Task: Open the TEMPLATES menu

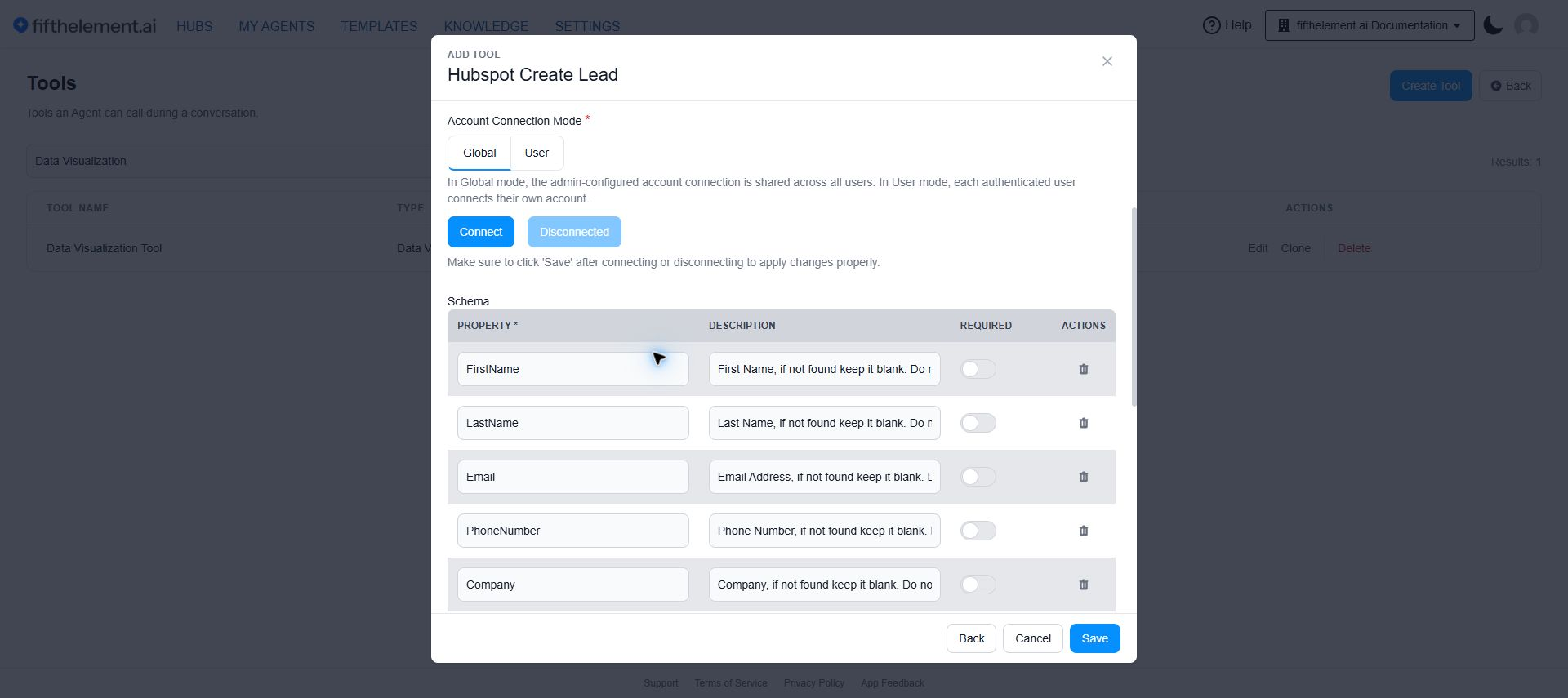Action: coord(379,26)
